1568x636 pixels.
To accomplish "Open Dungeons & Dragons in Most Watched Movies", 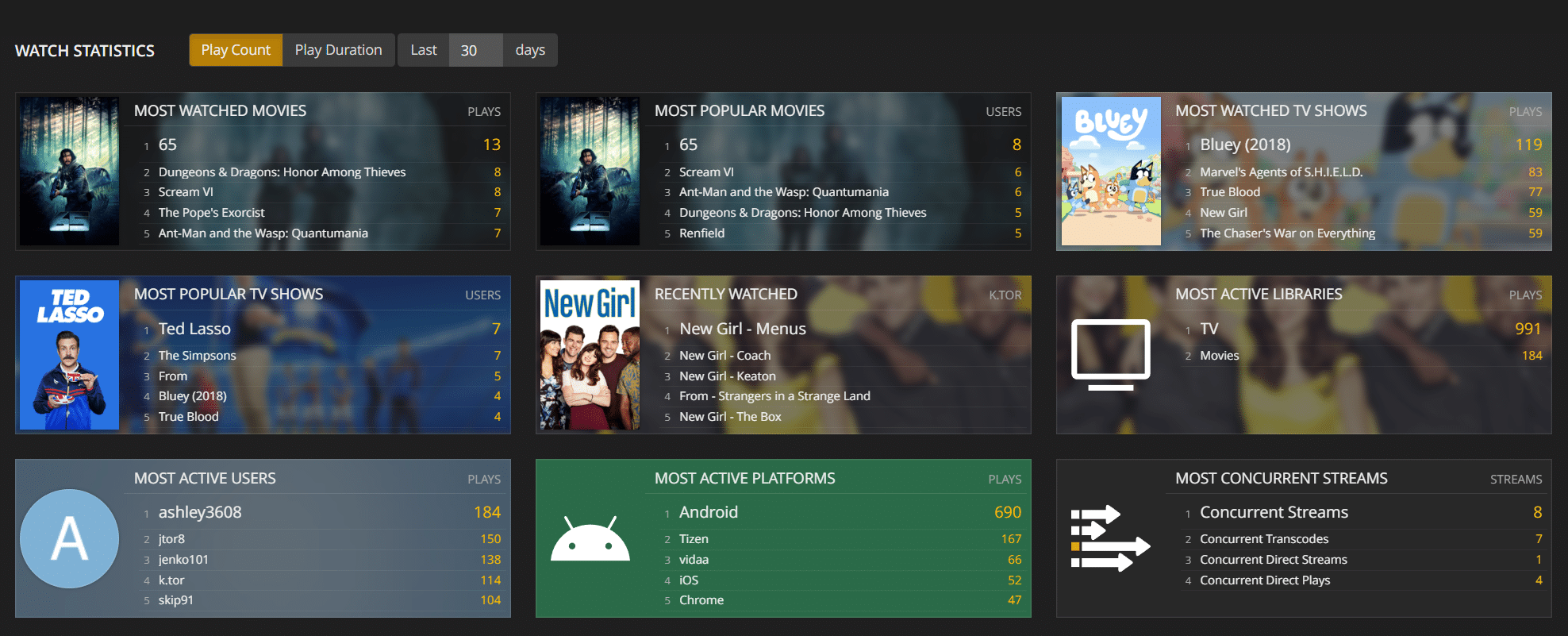I will [282, 172].
